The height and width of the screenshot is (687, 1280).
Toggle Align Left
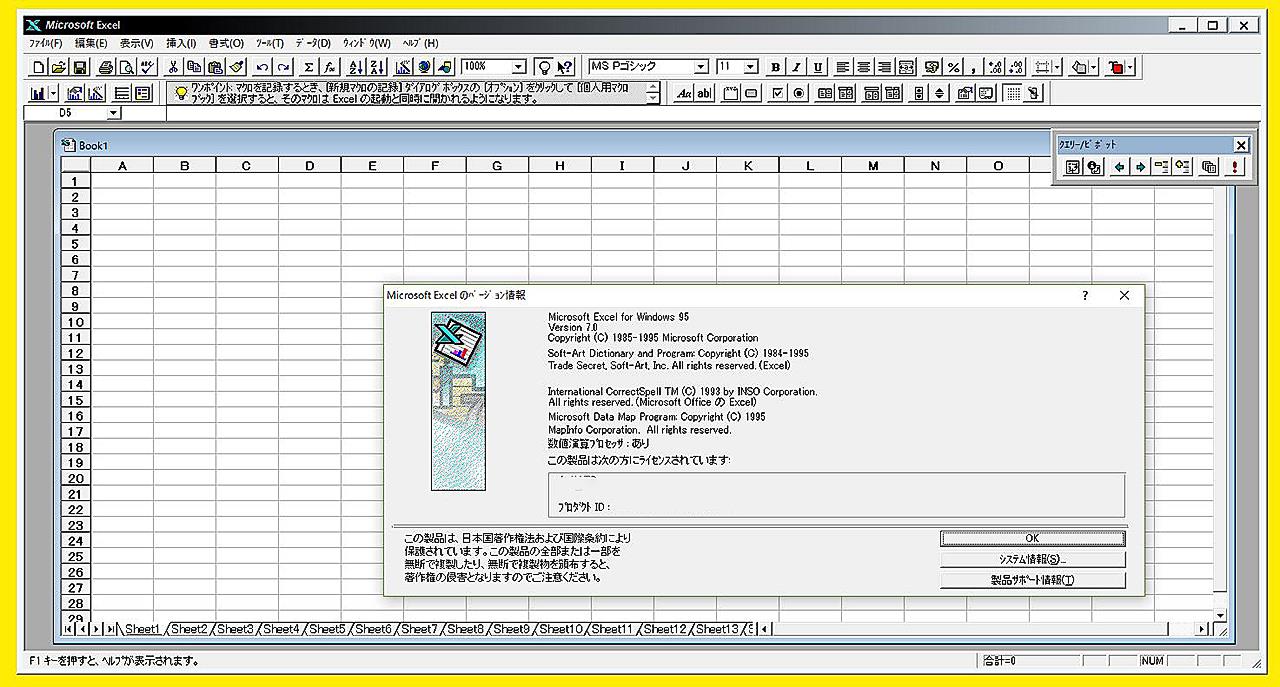tap(843, 67)
